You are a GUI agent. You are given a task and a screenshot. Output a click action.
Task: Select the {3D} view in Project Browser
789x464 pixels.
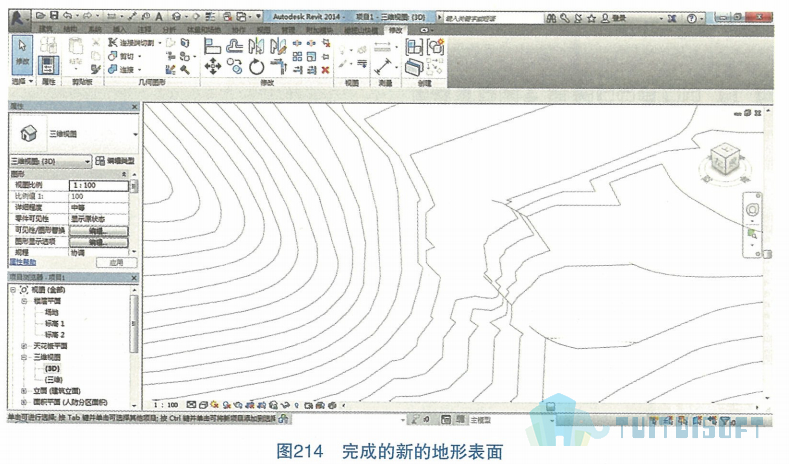[x=52, y=368]
